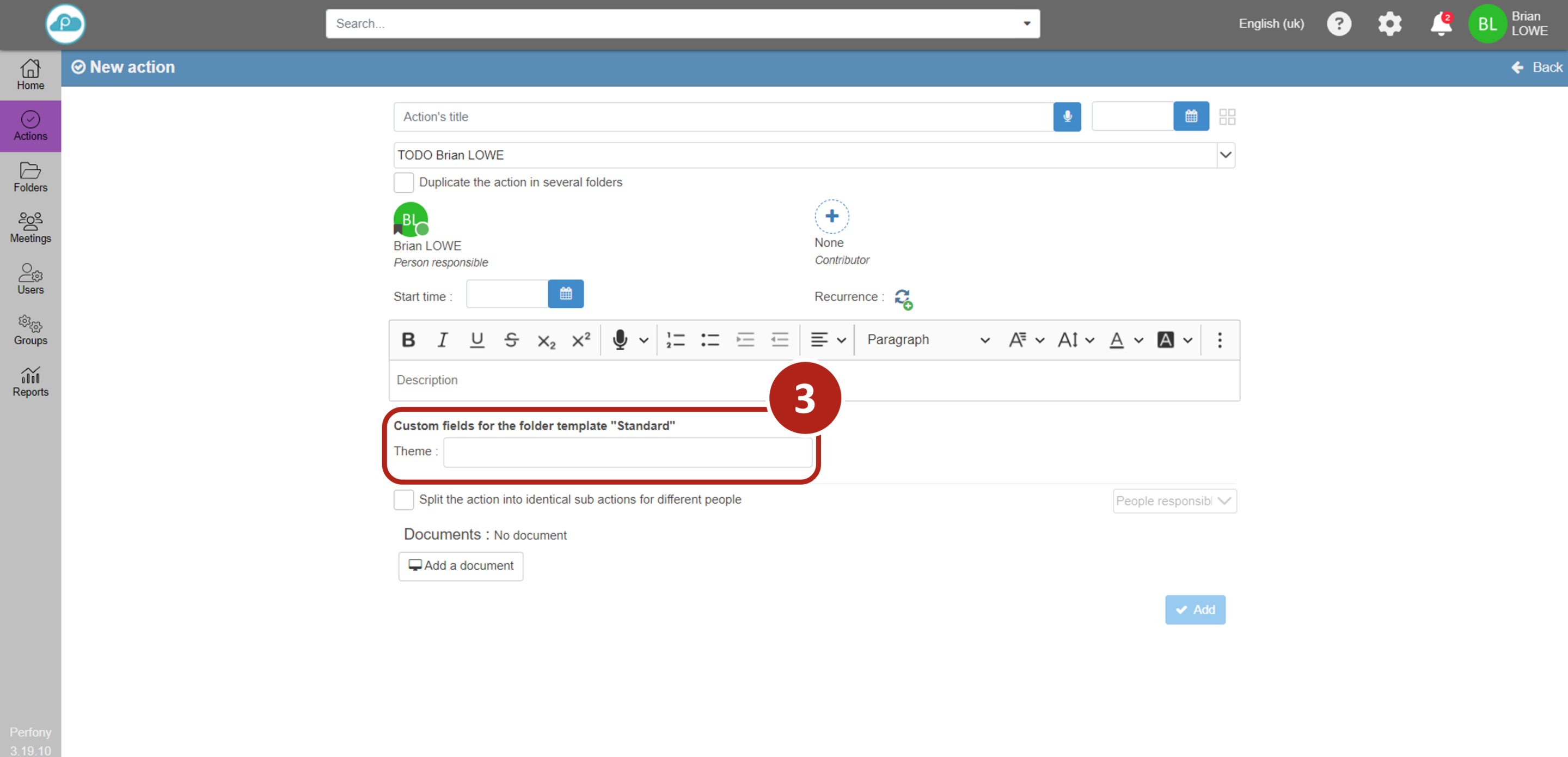
Task: Click the Add a document button
Action: click(x=460, y=566)
